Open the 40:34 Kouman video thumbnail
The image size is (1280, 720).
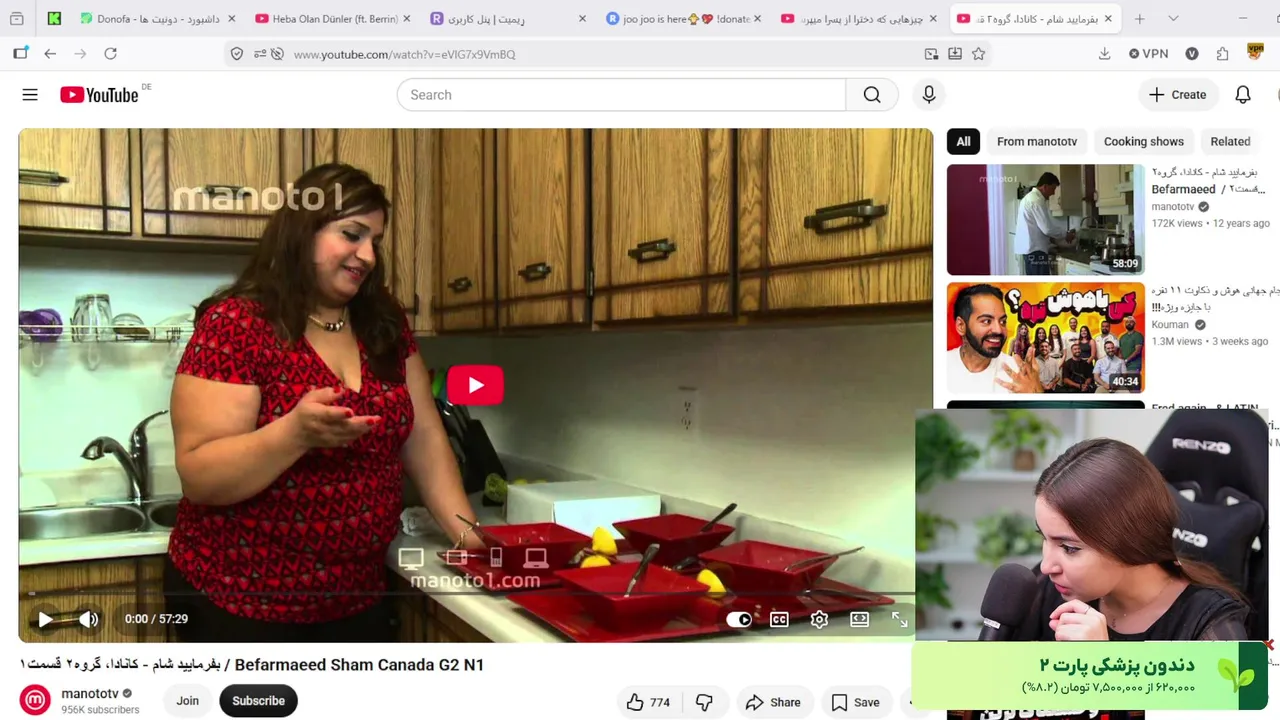point(1045,337)
